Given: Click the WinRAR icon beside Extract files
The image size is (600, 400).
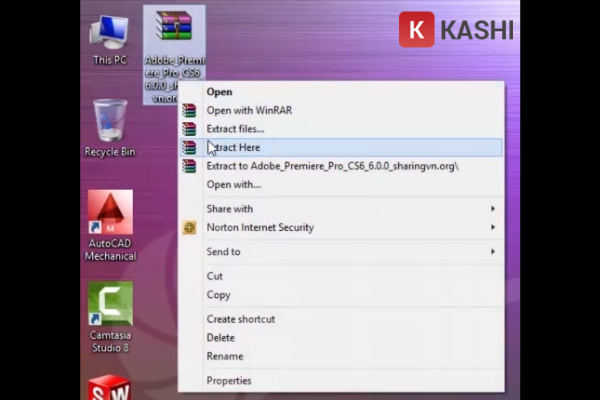Looking at the screenshot, I should pyautogui.click(x=189, y=129).
